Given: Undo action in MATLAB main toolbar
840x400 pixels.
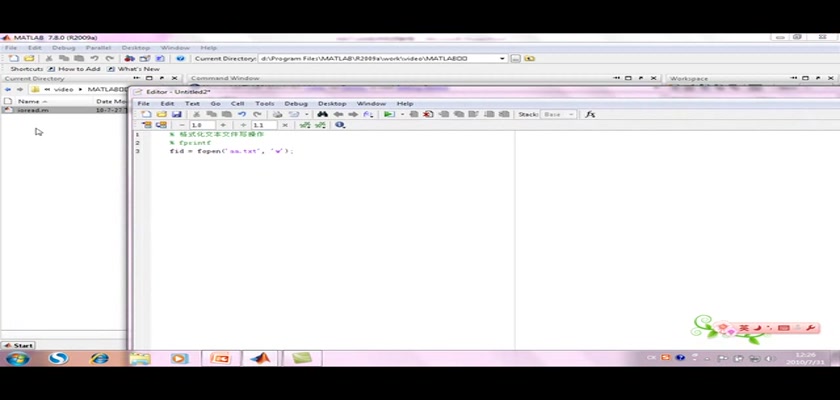Looking at the screenshot, I should [x=94, y=58].
